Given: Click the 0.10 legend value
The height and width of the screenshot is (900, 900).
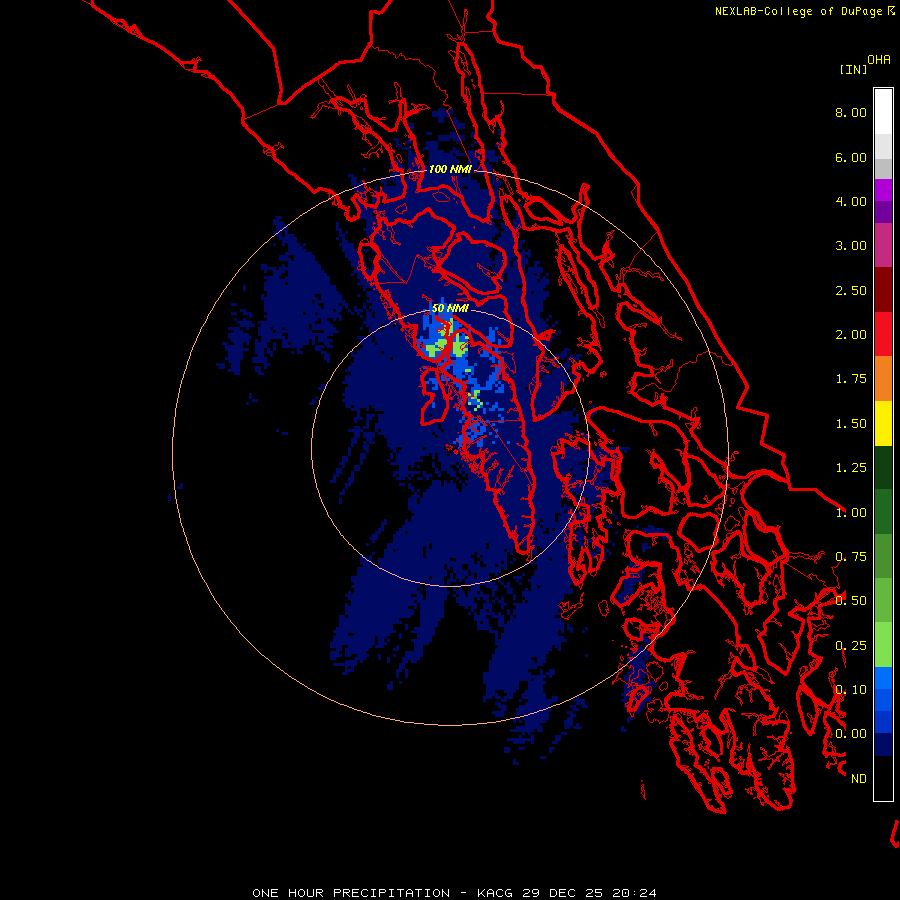Looking at the screenshot, I should tap(851, 690).
